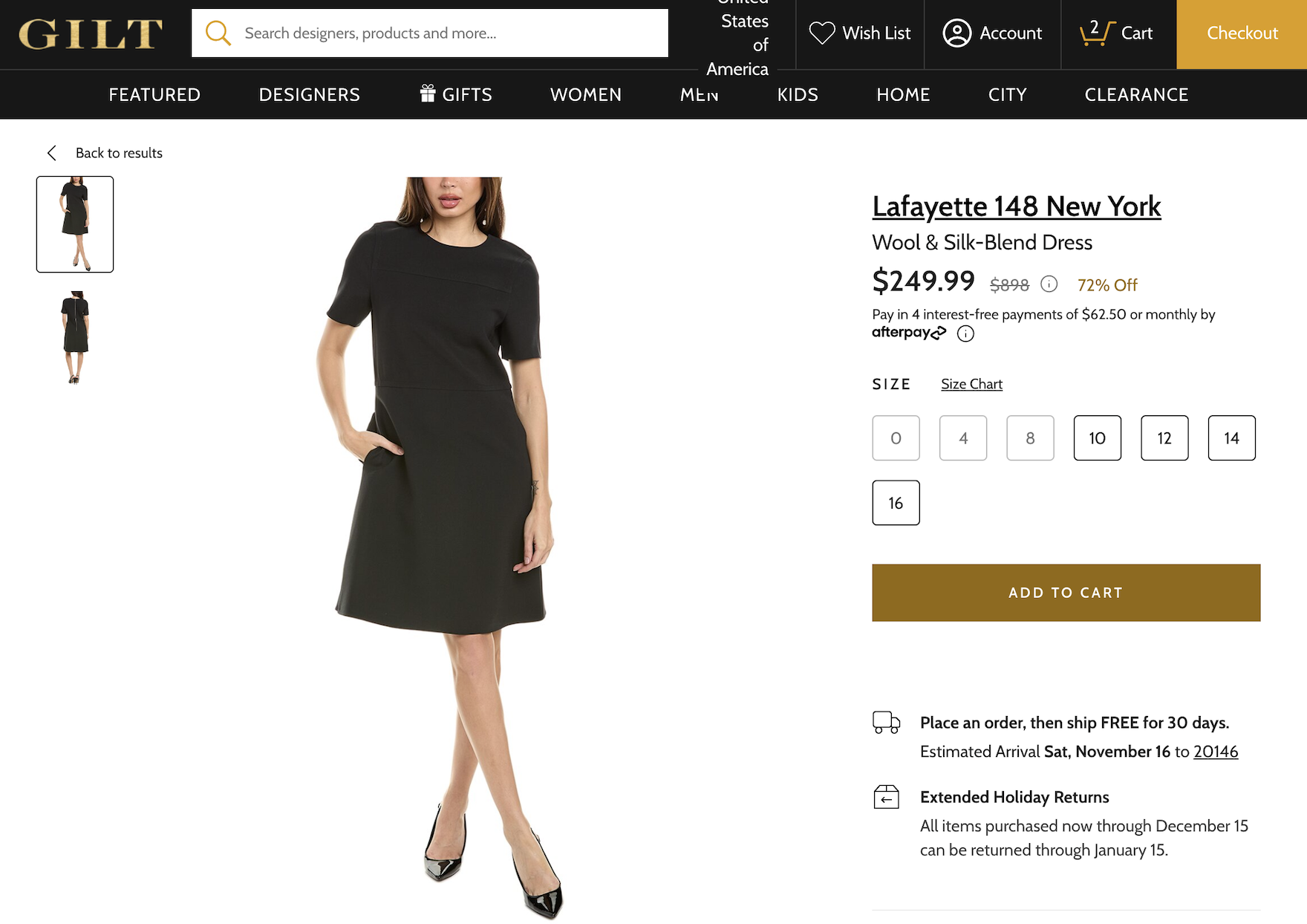1307x924 pixels.
Task: Click the GILT logo
Action: (91, 34)
